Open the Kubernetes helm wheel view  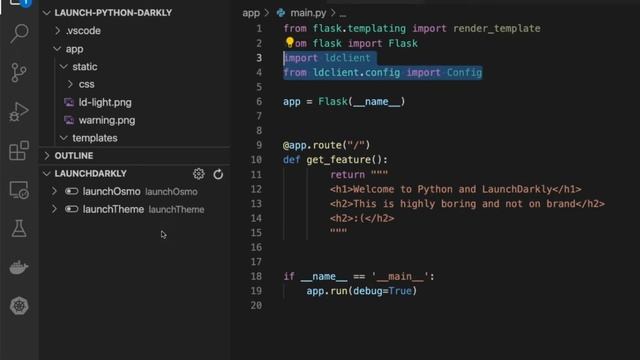19,306
